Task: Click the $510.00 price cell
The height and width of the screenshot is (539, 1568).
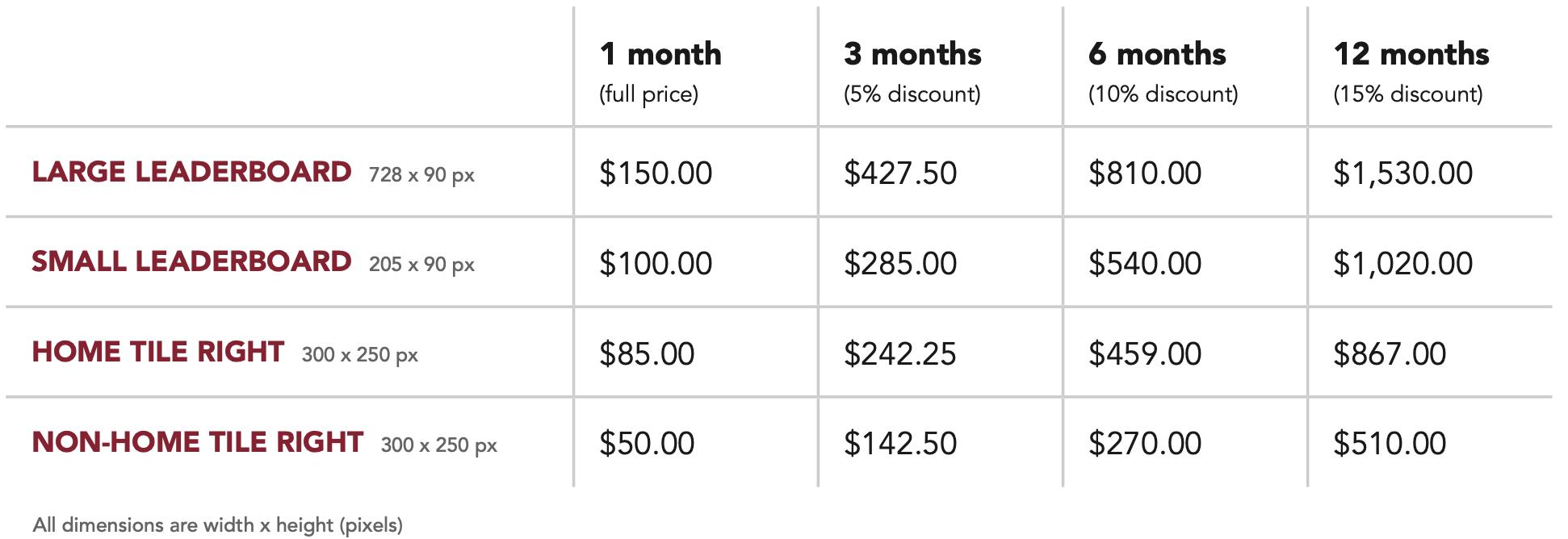Action: 1390,444
